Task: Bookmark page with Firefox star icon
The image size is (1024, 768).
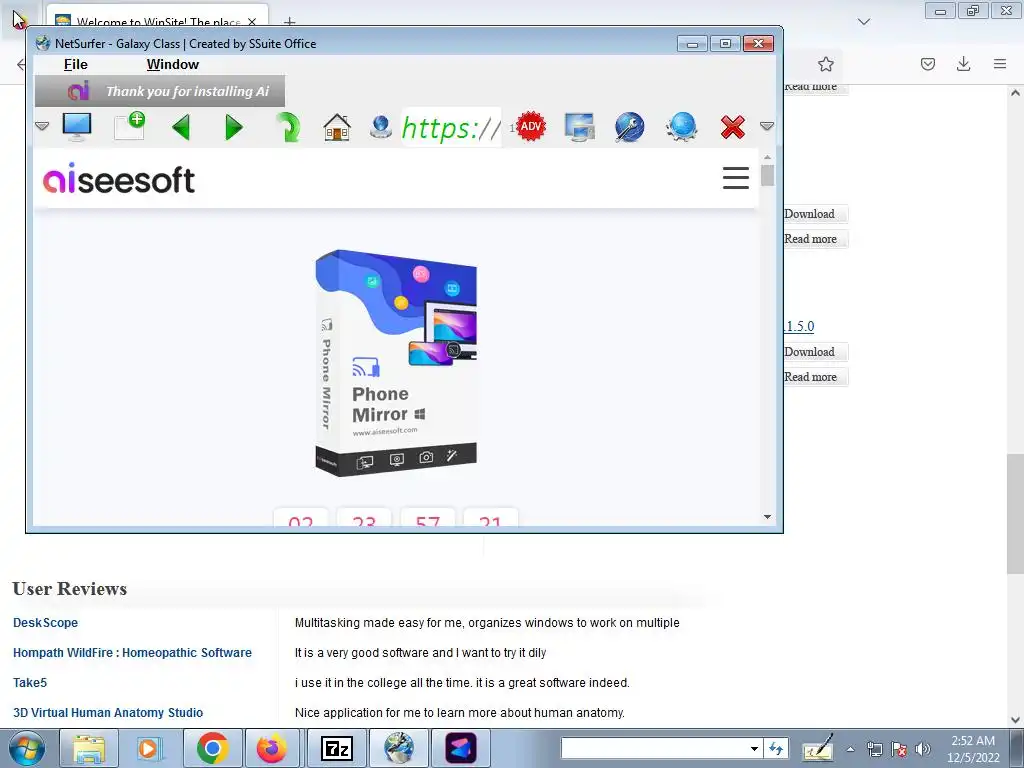Action: click(x=825, y=64)
